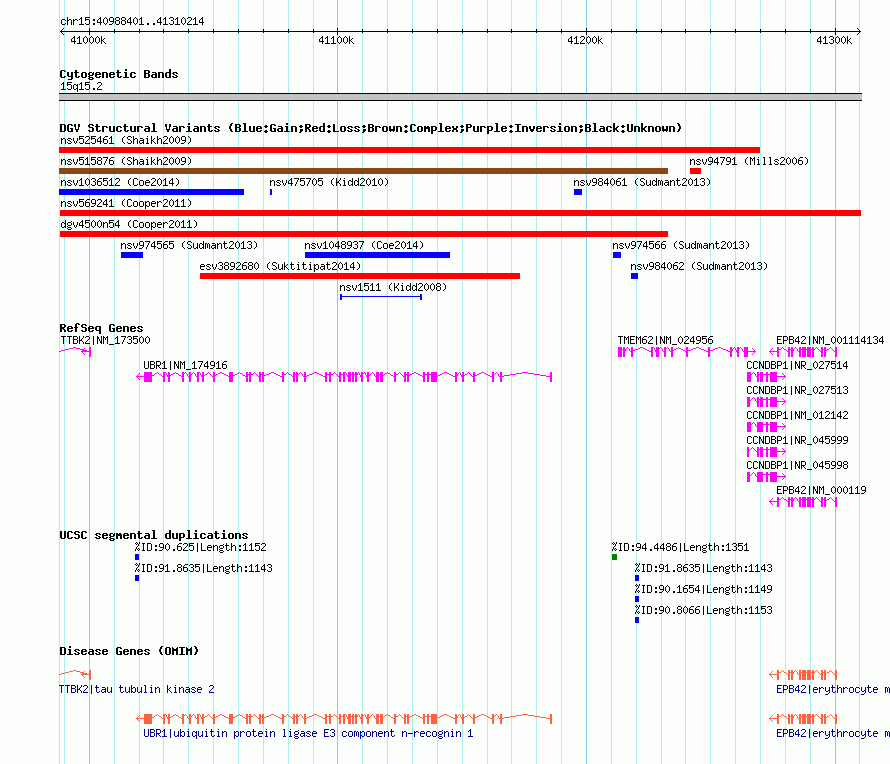Viewport: 890px width, 764px height.
Task: Click the %ID:90.1654|Length:1149 duplication label
Action: [704, 590]
